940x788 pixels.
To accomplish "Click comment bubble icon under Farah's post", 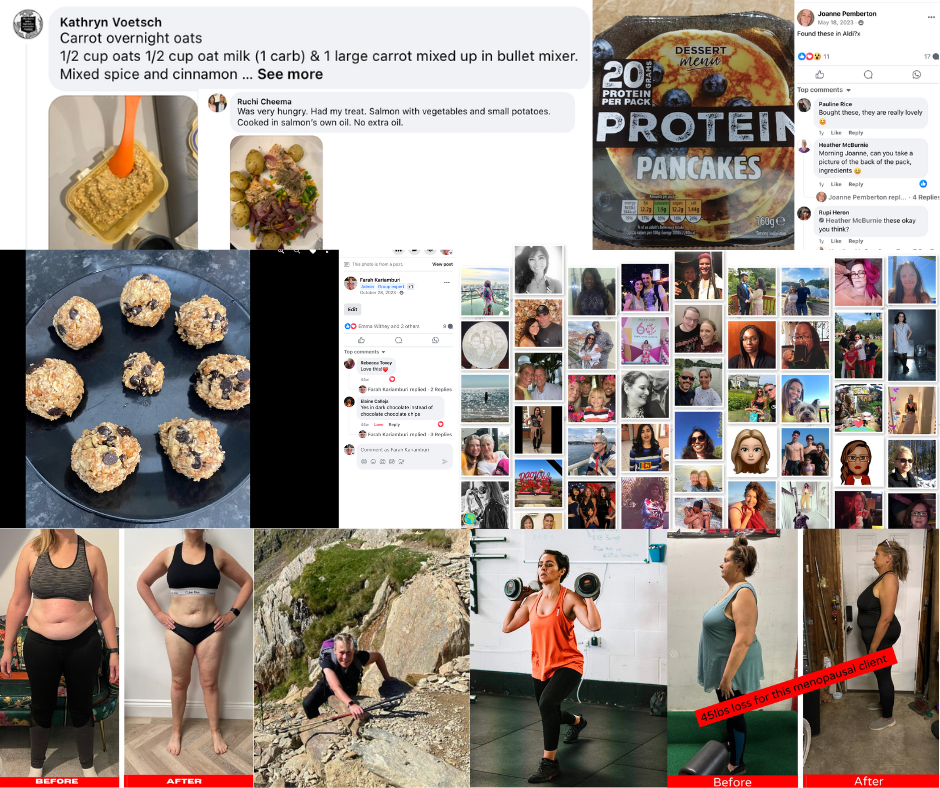I will (x=398, y=340).
